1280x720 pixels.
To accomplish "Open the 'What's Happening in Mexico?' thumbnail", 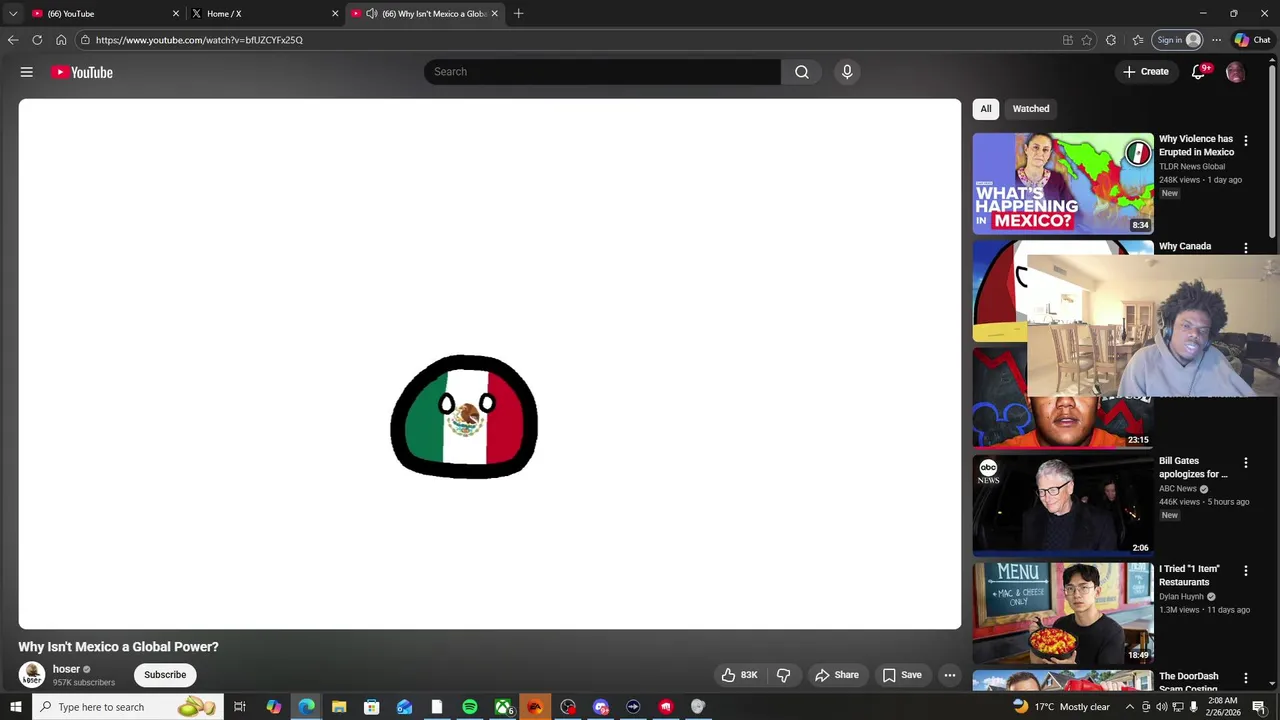I will click(1063, 183).
